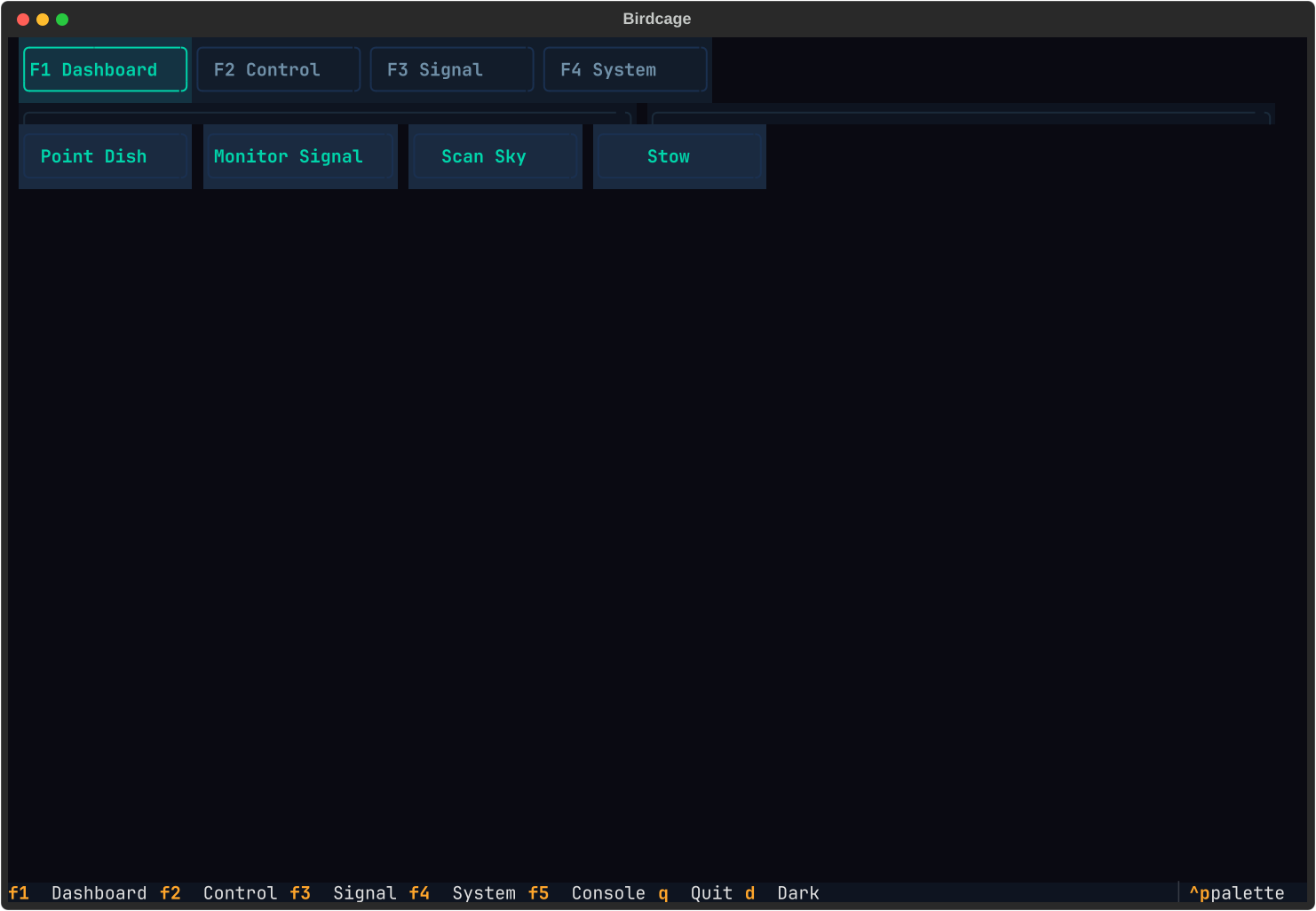Click the f3 Signal footer shortcut
Screen dimensions: 1316x911
[x=343, y=893]
